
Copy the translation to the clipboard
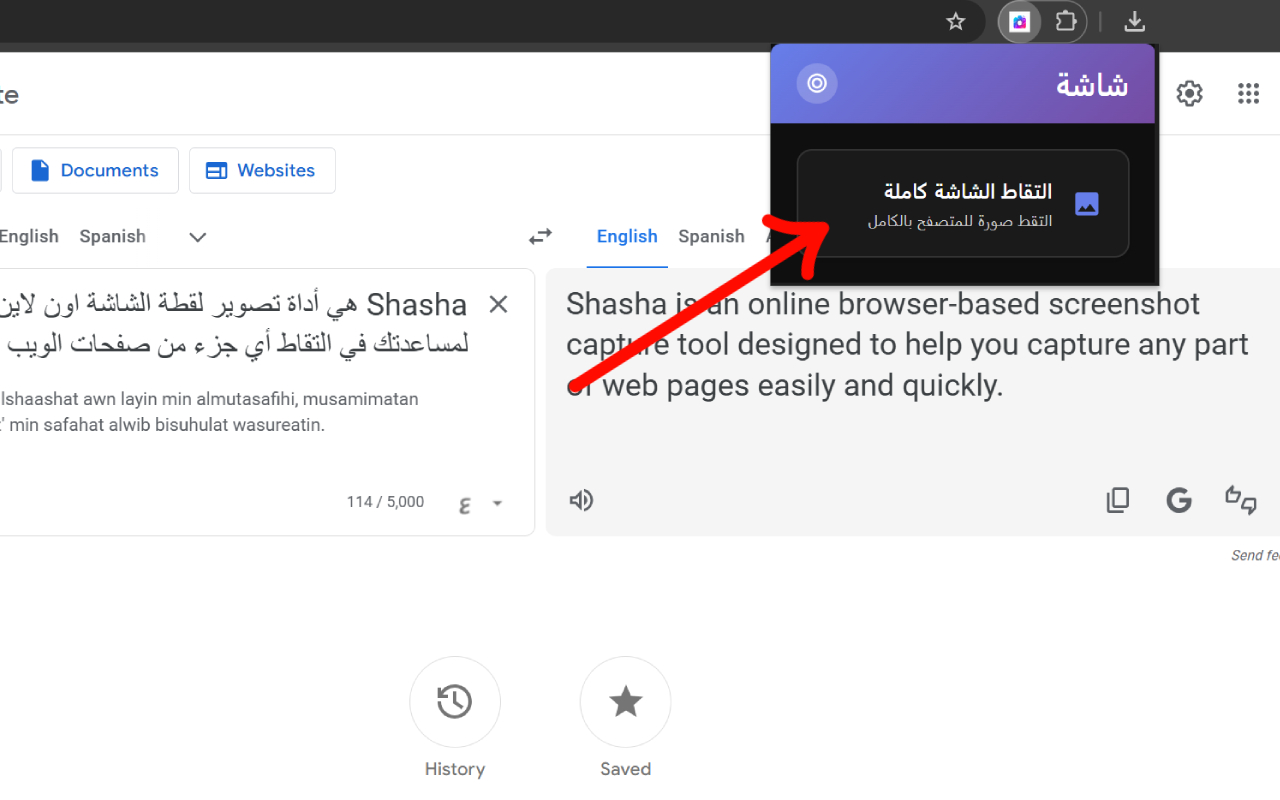[x=1117, y=500]
